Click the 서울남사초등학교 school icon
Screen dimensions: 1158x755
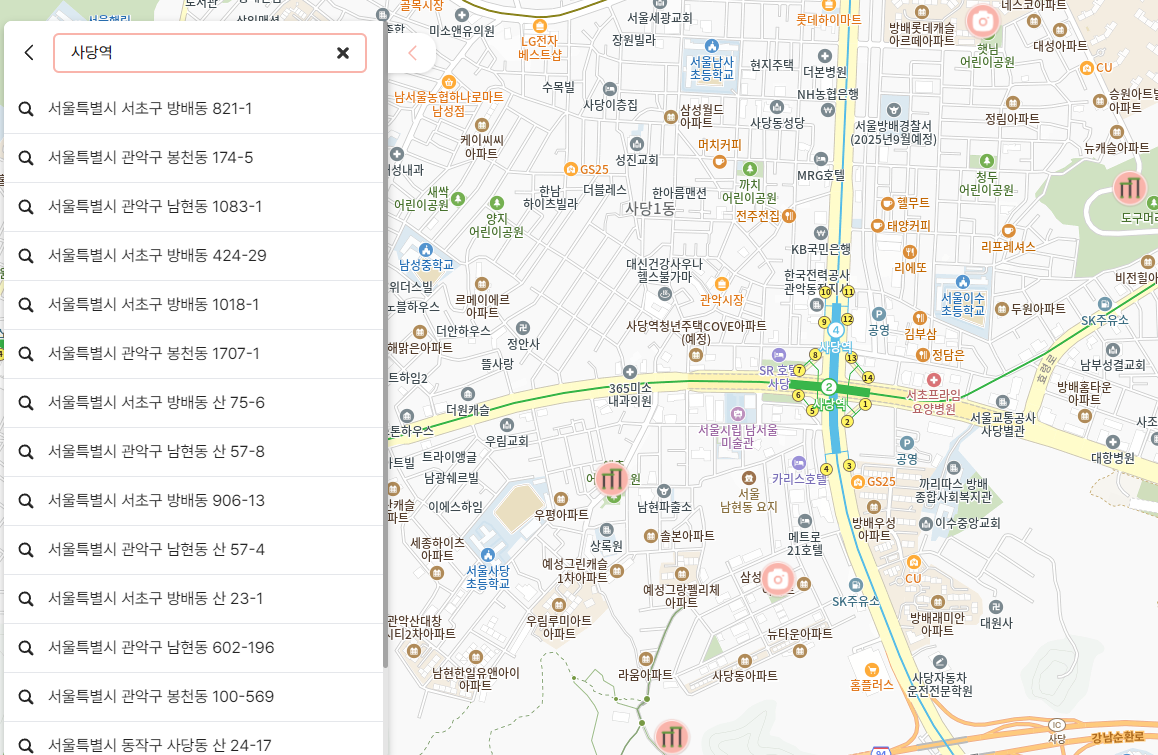[x=712, y=46]
